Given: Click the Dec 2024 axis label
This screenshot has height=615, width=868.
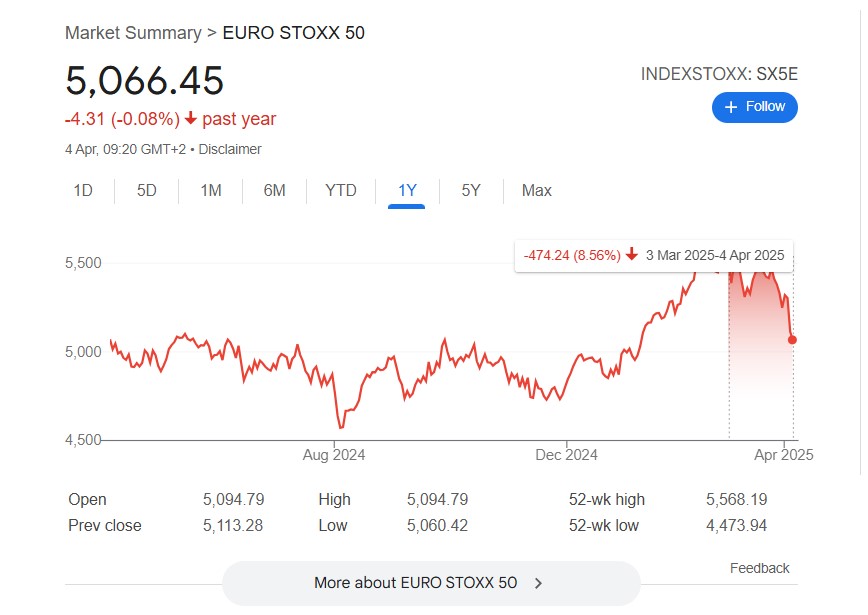Looking at the screenshot, I should 566,455.
